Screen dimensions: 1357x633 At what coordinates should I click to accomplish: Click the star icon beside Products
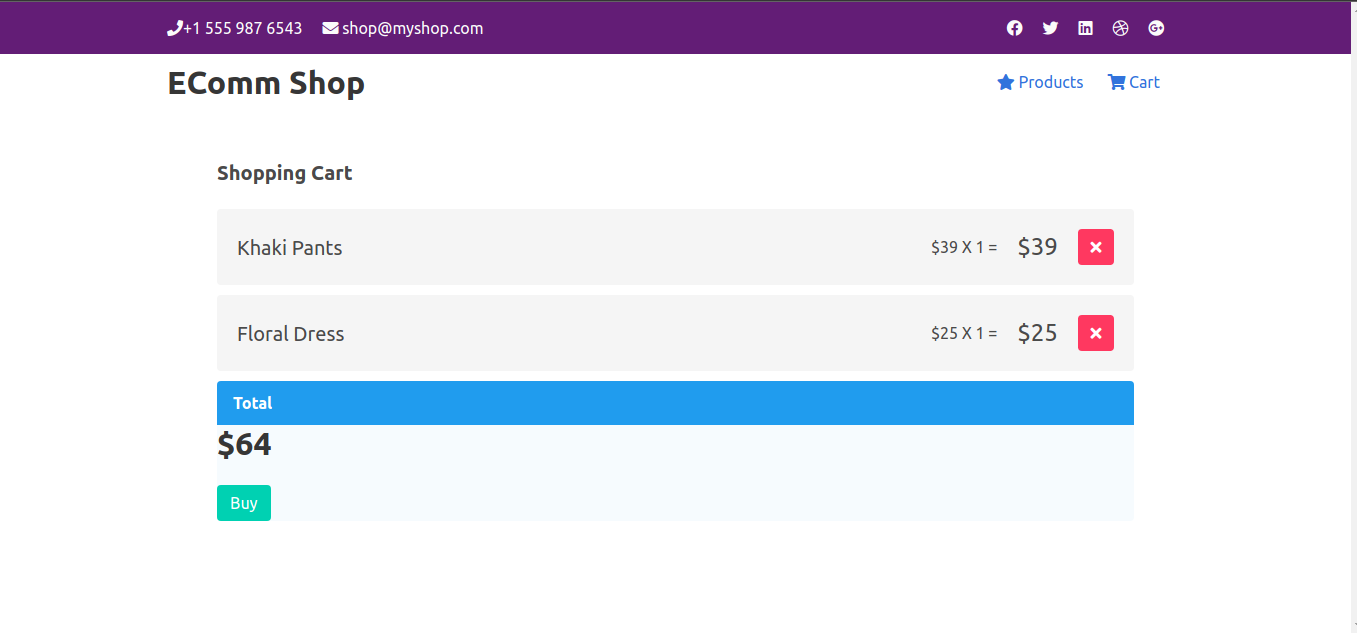(x=1006, y=82)
